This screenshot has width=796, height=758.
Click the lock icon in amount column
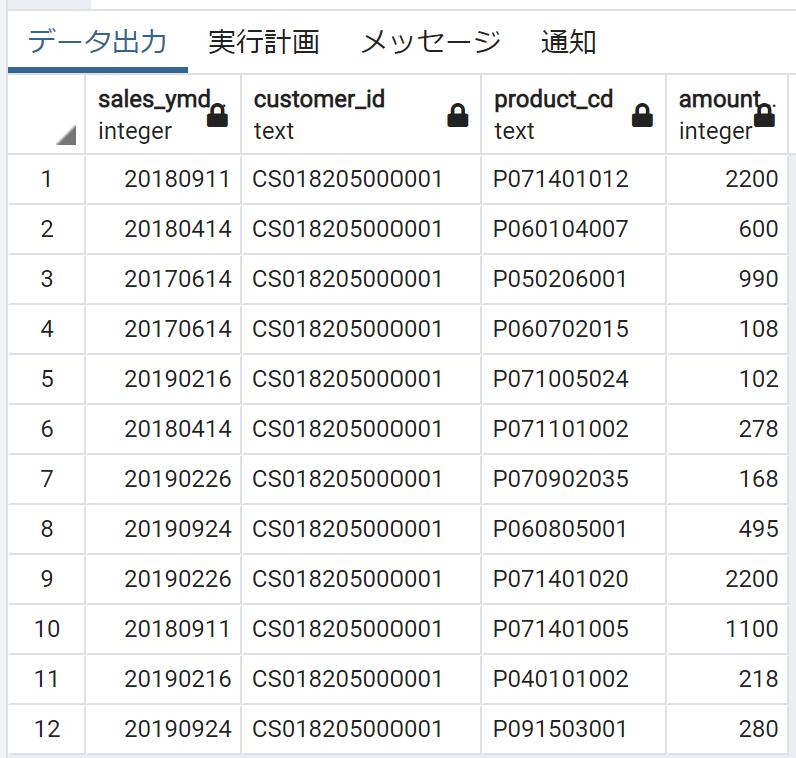pyautogui.click(x=764, y=115)
